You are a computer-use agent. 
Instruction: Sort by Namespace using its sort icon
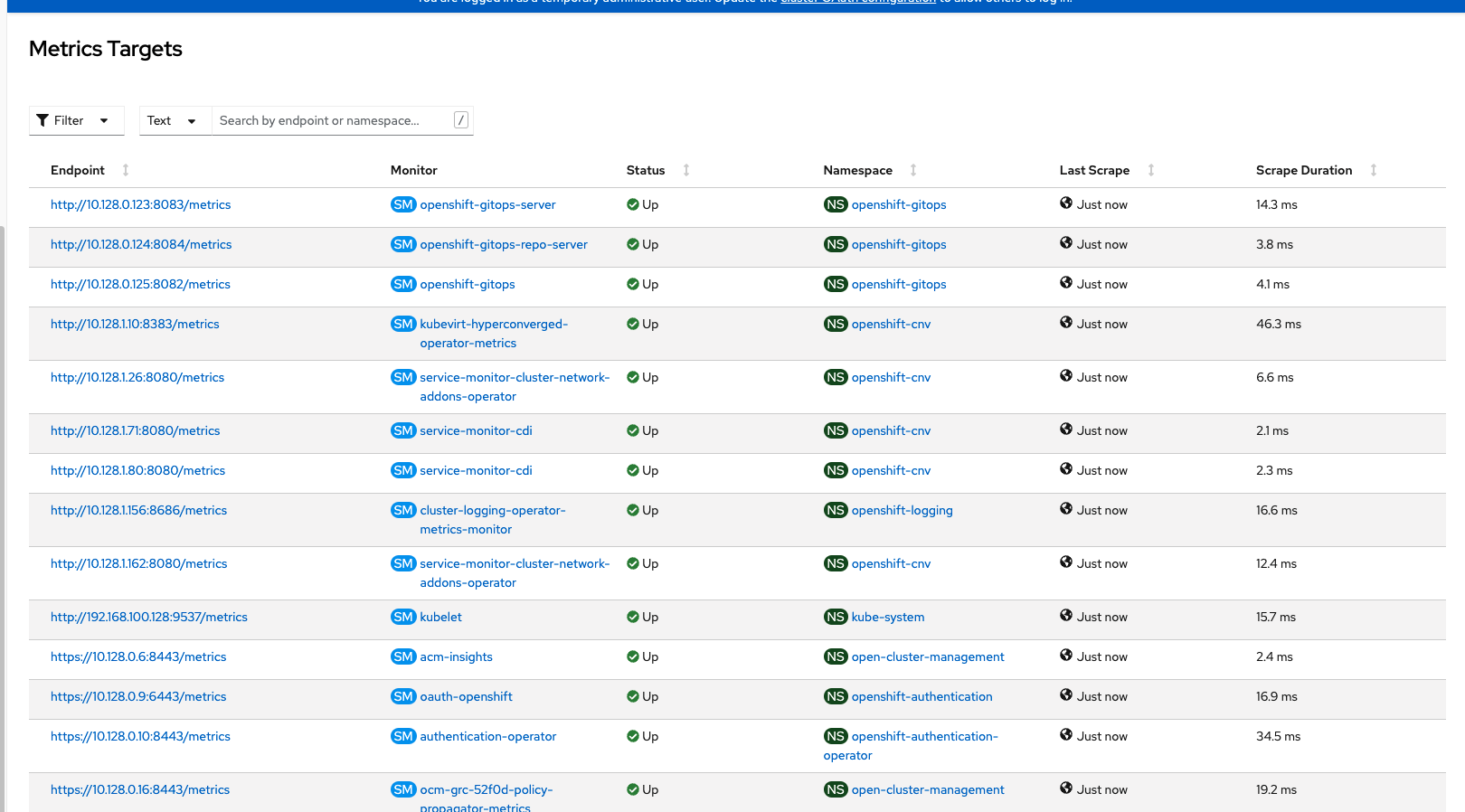point(913,170)
